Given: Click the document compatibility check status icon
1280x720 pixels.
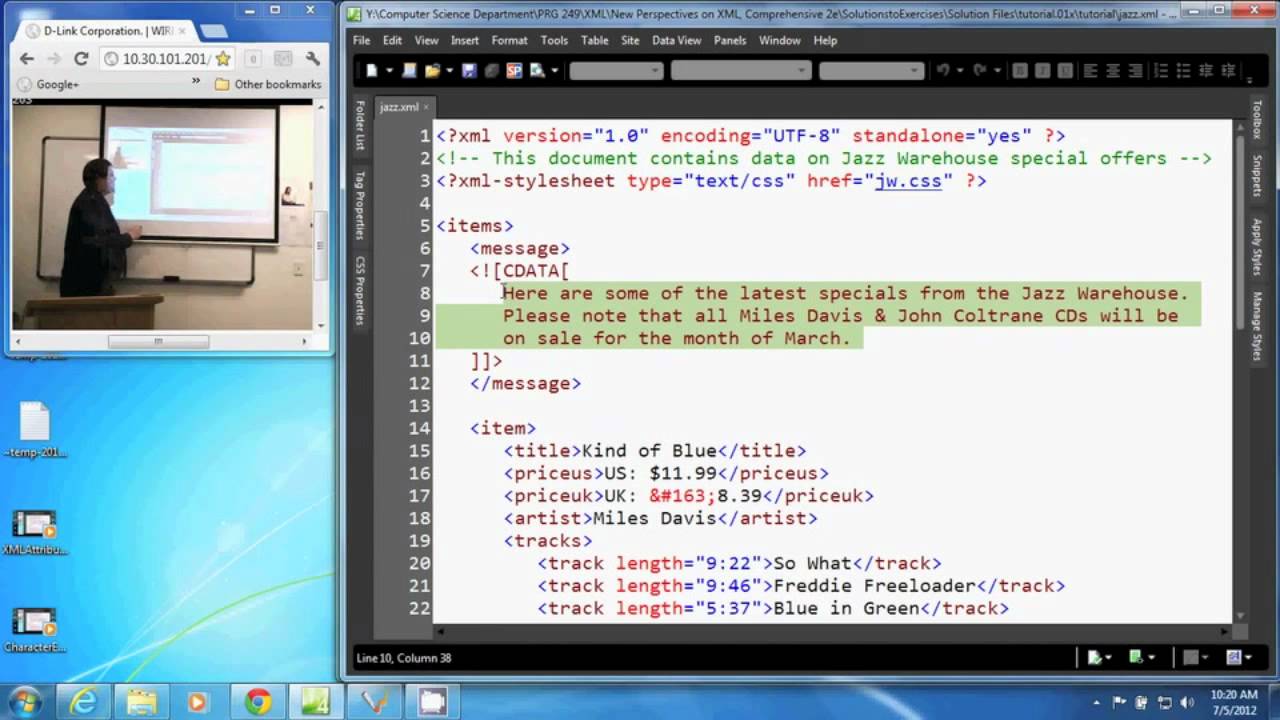Looking at the screenshot, I should (x=1094, y=657).
